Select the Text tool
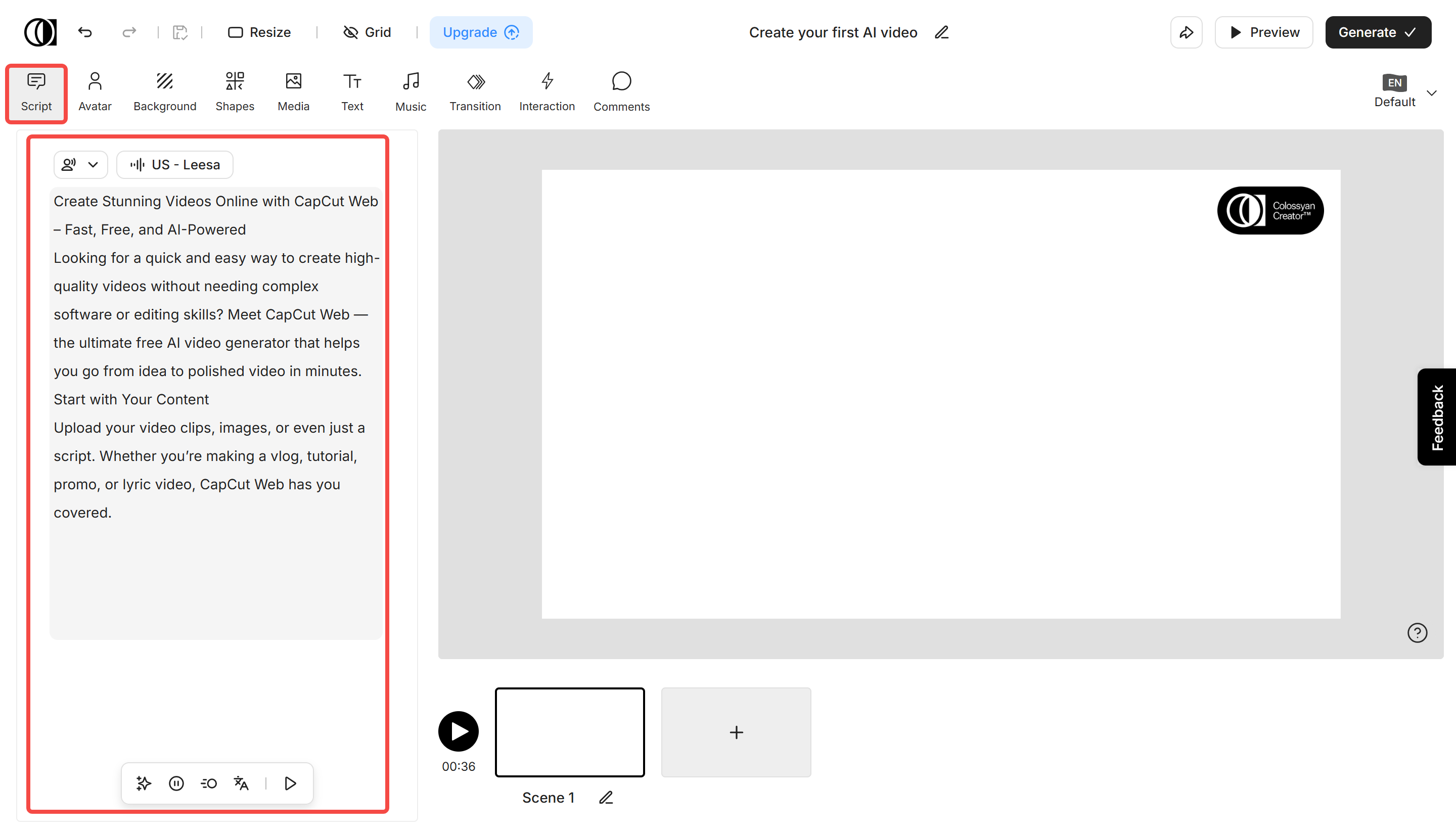 tap(352, 90)
